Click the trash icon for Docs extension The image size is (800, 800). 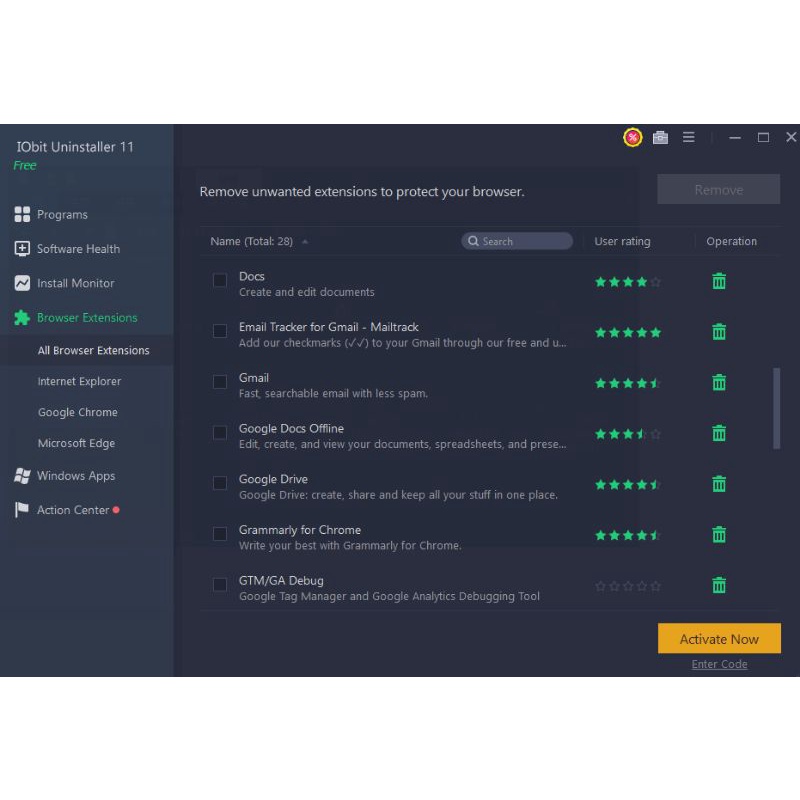(x=718, y=282)
